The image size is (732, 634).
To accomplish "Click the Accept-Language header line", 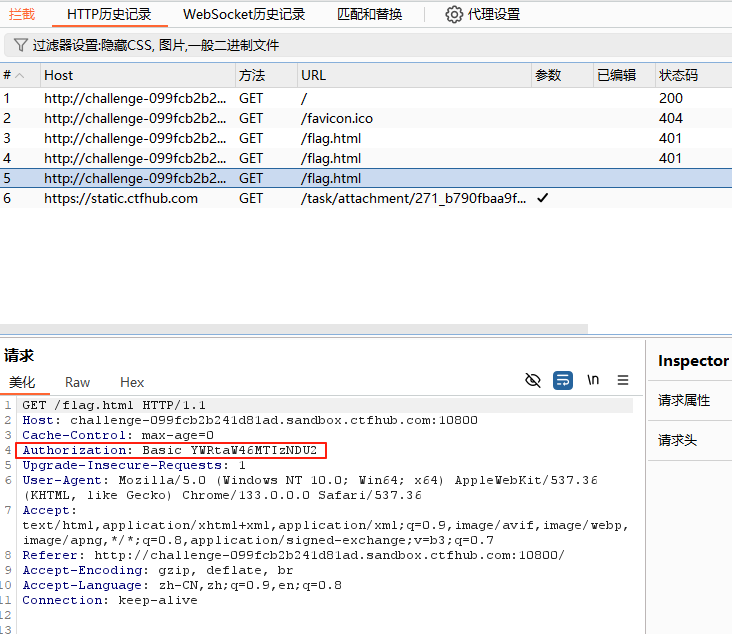I will pyautogui.click(x=182, y=585).
